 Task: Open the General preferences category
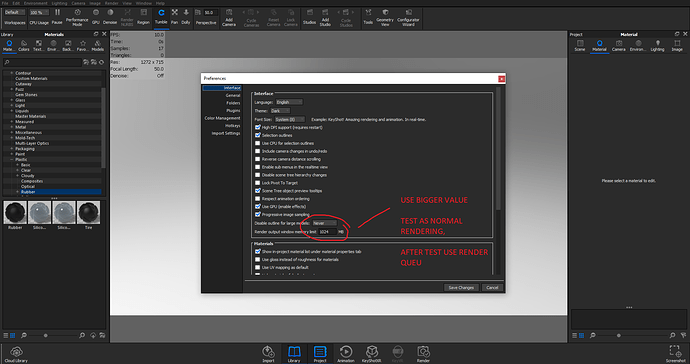(x=233, y=96)
